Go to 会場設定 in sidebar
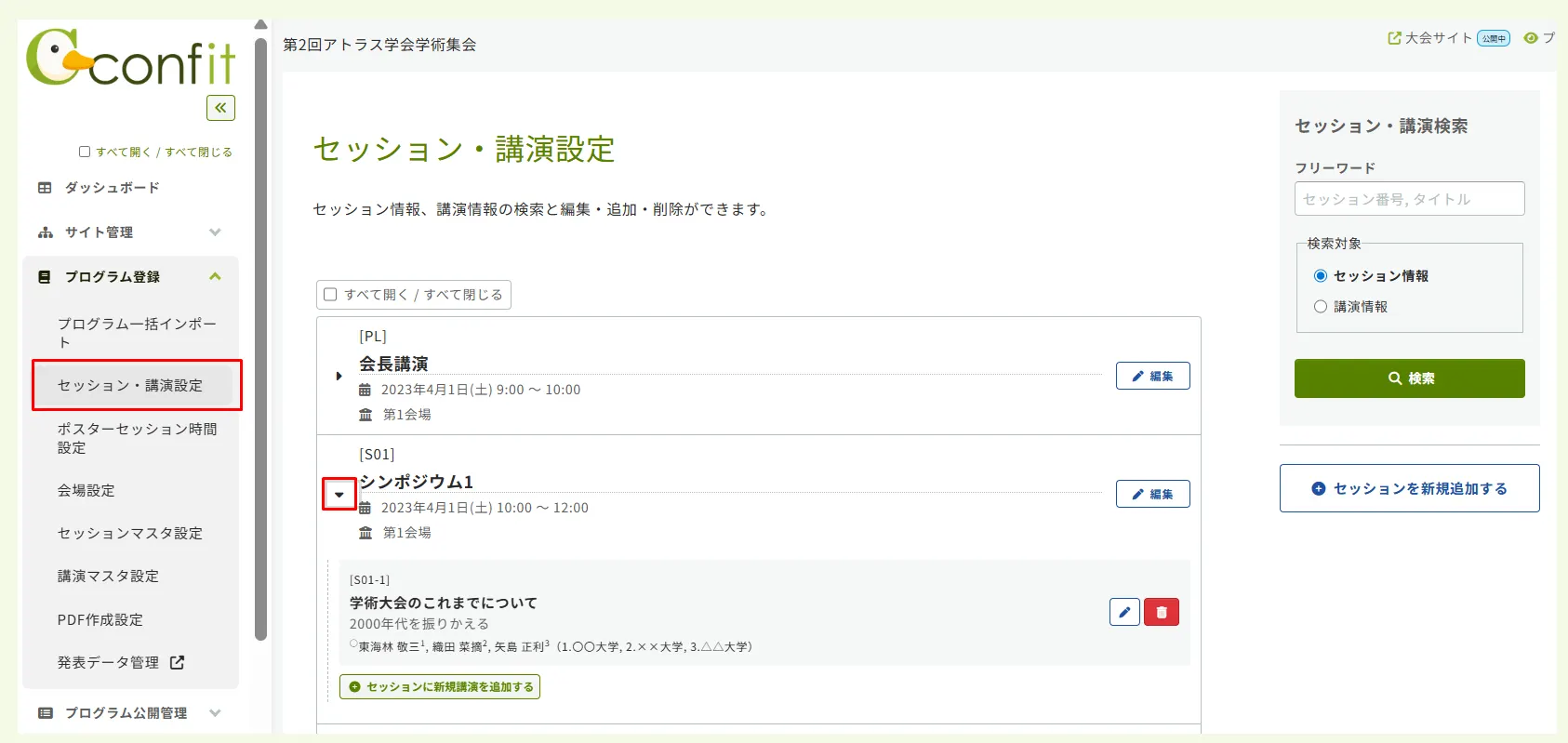Screen dimensions: 1568x743 [86, 490]
